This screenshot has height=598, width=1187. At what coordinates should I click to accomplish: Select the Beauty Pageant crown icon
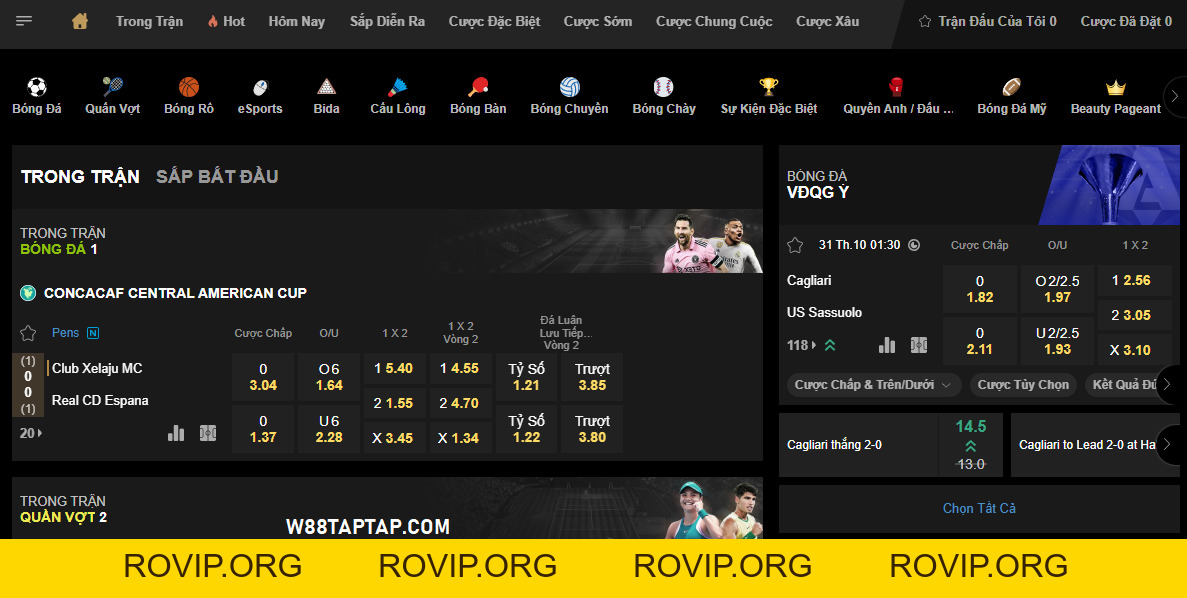[x=1115, y=86]
